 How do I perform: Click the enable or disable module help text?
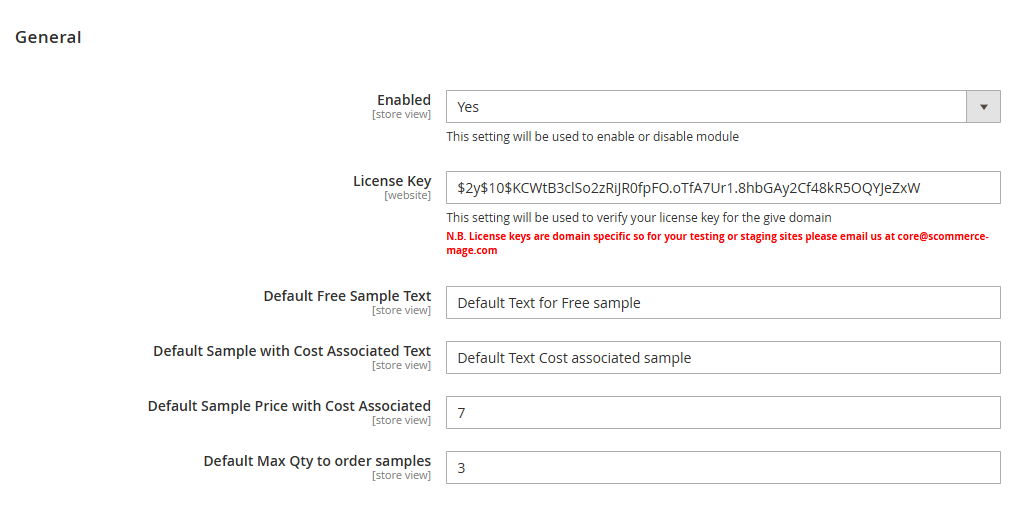tap(592, 137)
